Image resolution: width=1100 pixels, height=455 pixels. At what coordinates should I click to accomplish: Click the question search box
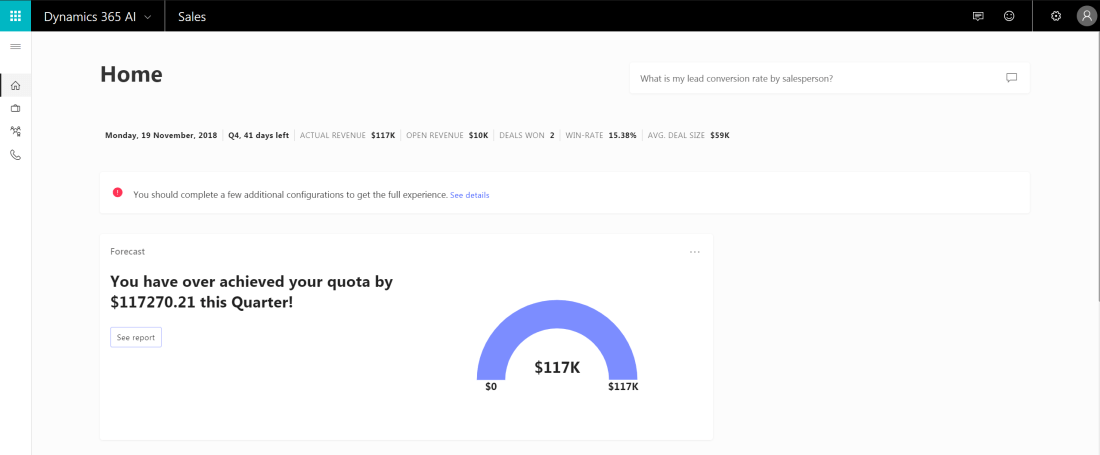click(x=810, y=78)
